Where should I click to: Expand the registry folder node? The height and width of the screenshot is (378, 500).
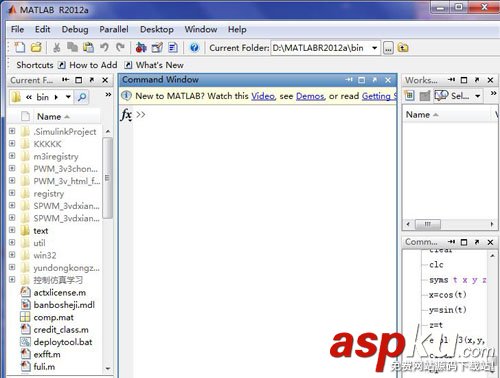tap(12, 193)
